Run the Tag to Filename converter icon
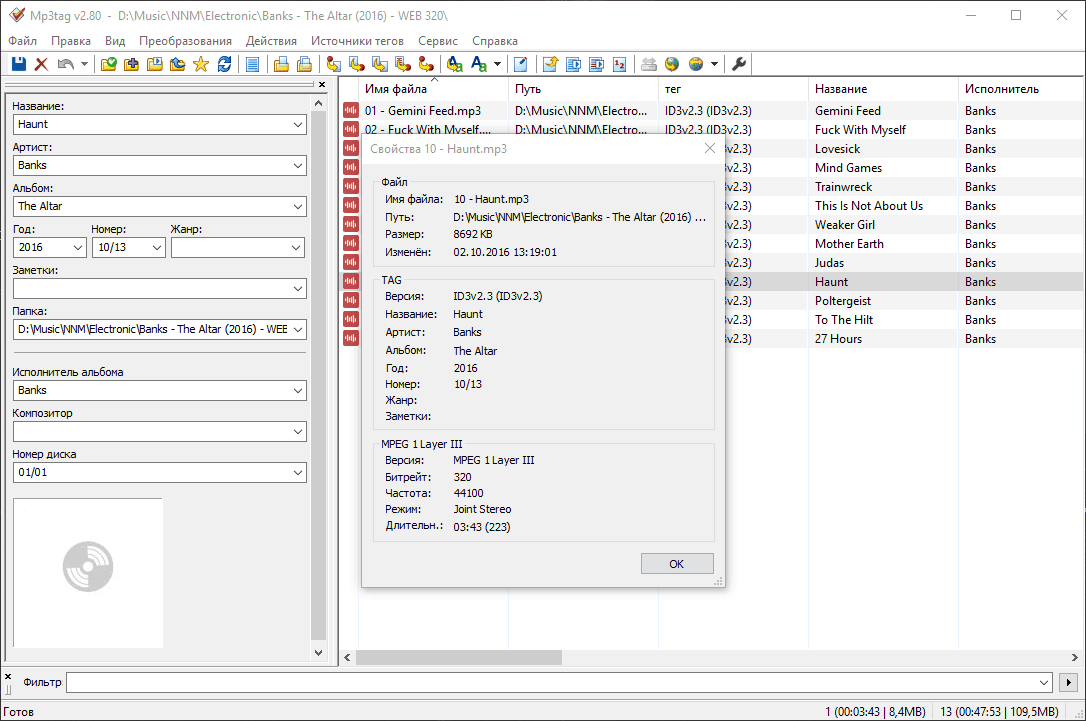Image resolution: width=1086 pixels, height=721 pixels. [x=334, y=64]
